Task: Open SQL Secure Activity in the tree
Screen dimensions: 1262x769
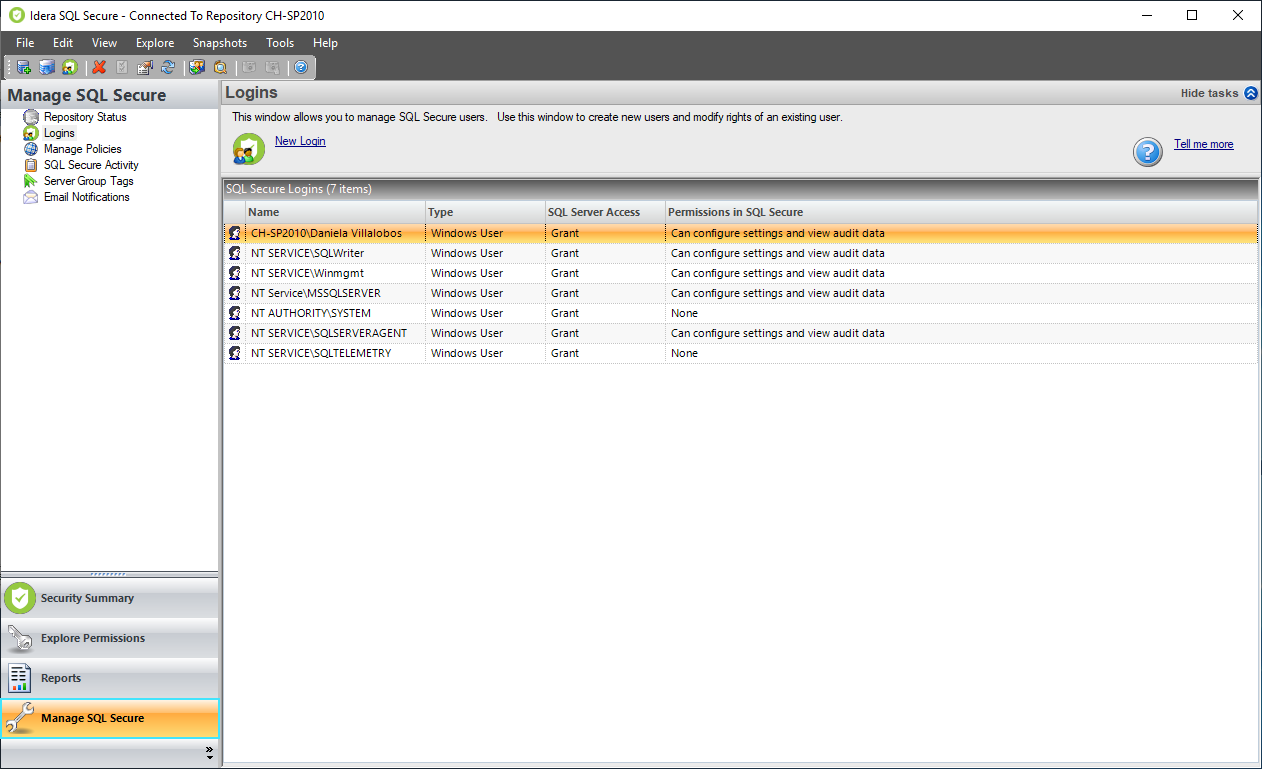Action: click(x=91, y=165)
